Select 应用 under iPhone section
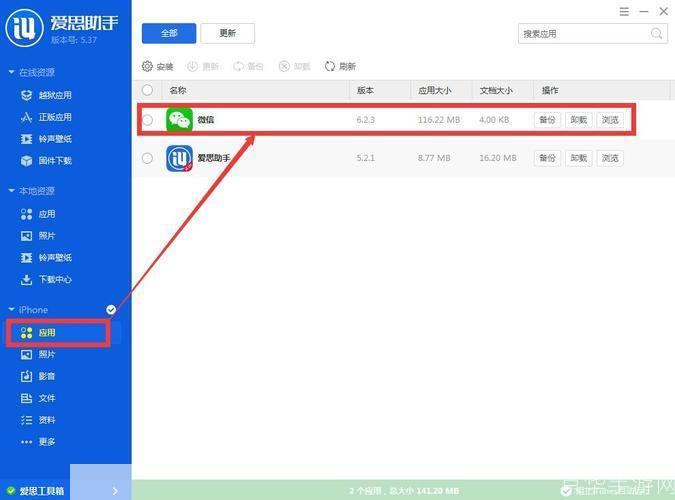The image size is (675, 500). 38,332
